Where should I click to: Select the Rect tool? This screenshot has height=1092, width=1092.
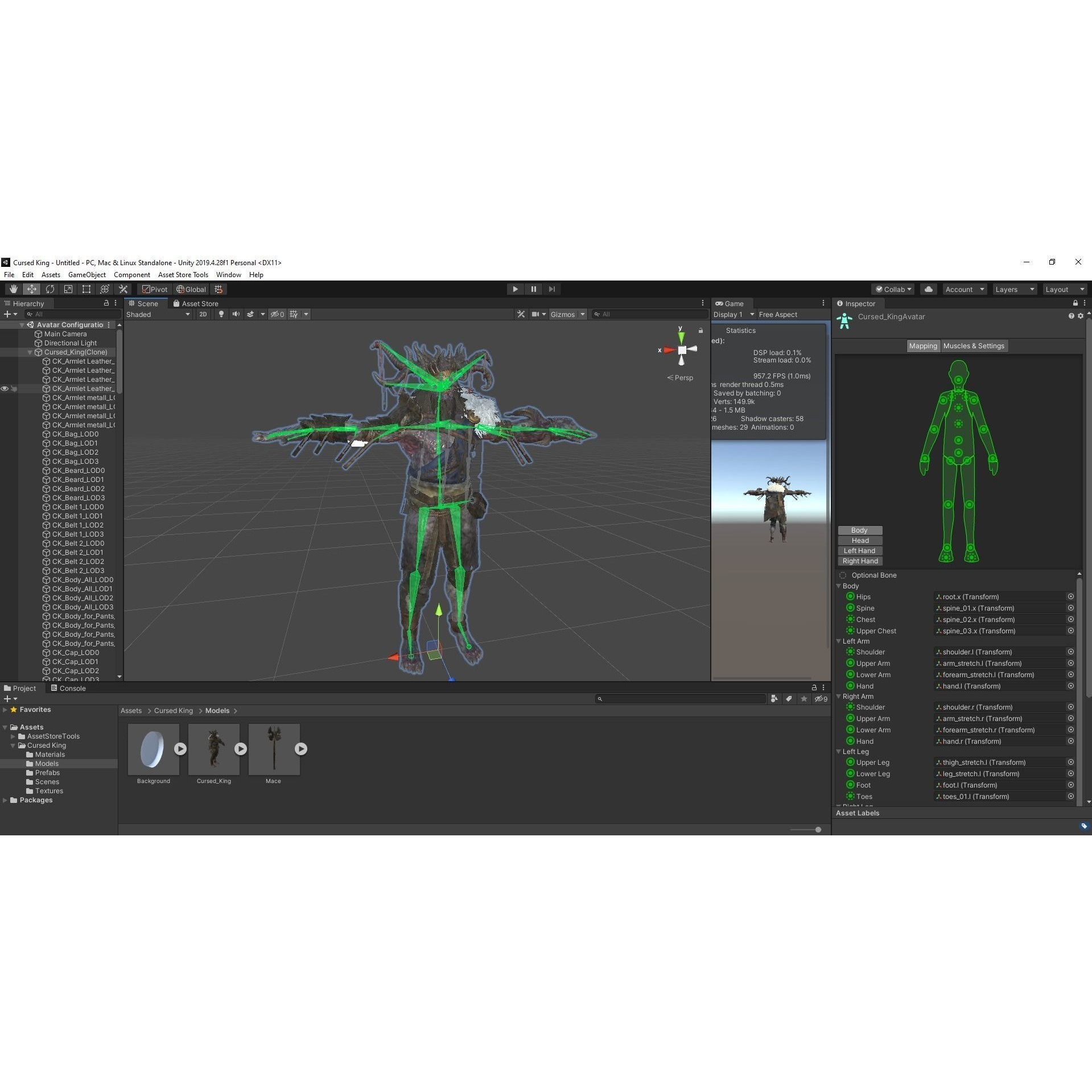point(86,289)
